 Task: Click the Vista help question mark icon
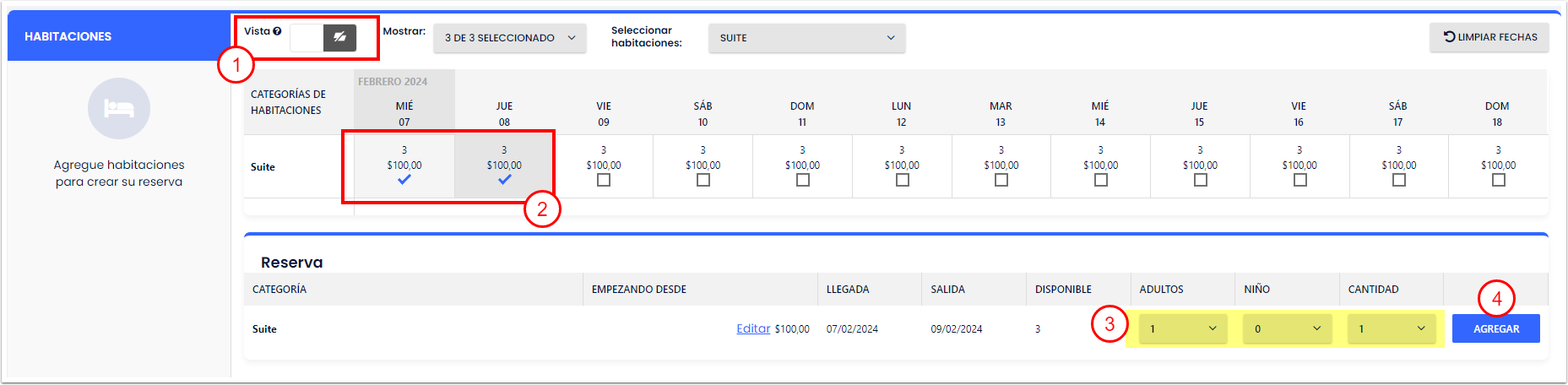pyautogui.click(x=277, y=31)
